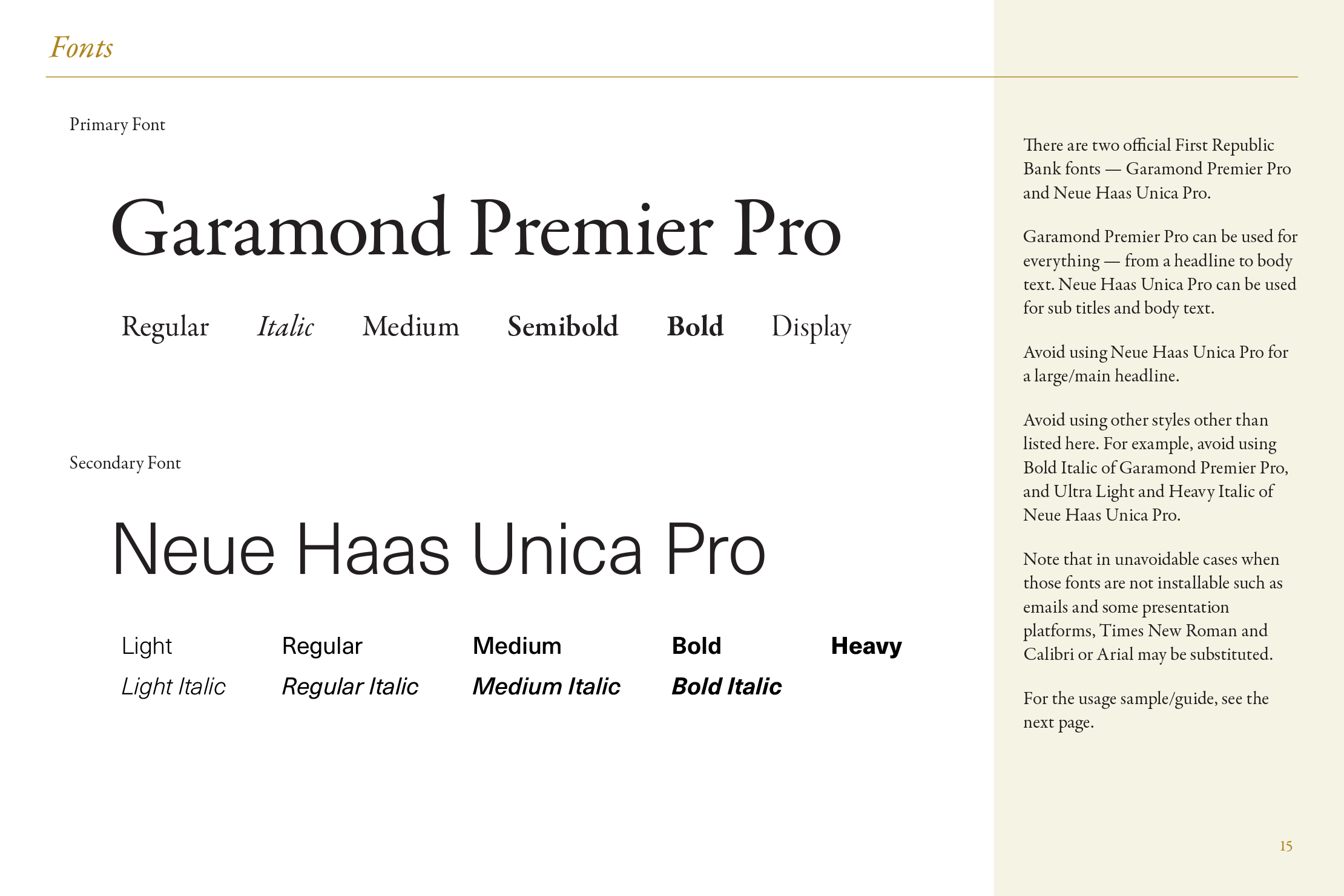Screen dimensions: 1344x896
Task: Click the Semibold style sample
Action: [x=563, y=327]
